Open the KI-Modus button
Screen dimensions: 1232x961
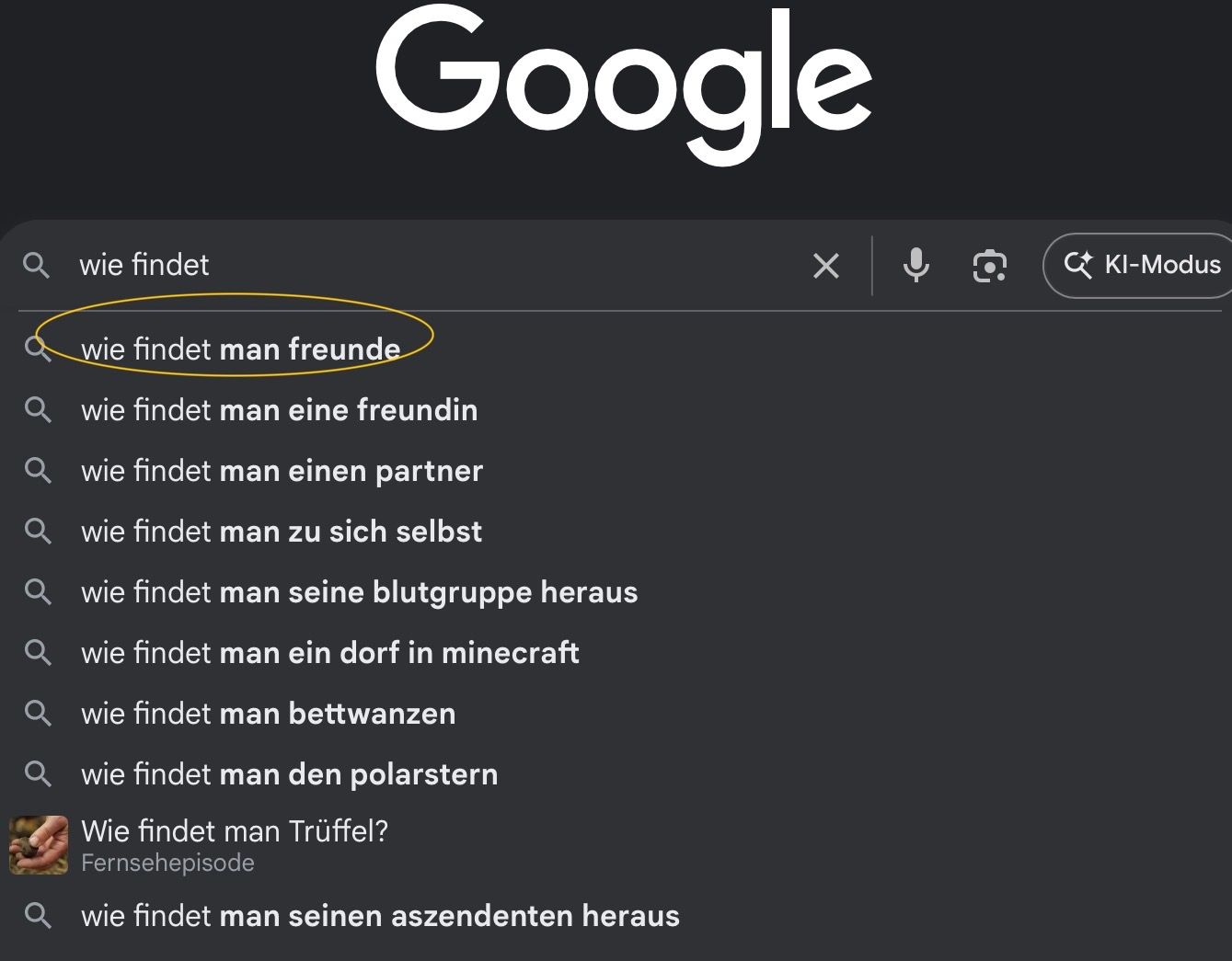click(x=1141, y=266)
